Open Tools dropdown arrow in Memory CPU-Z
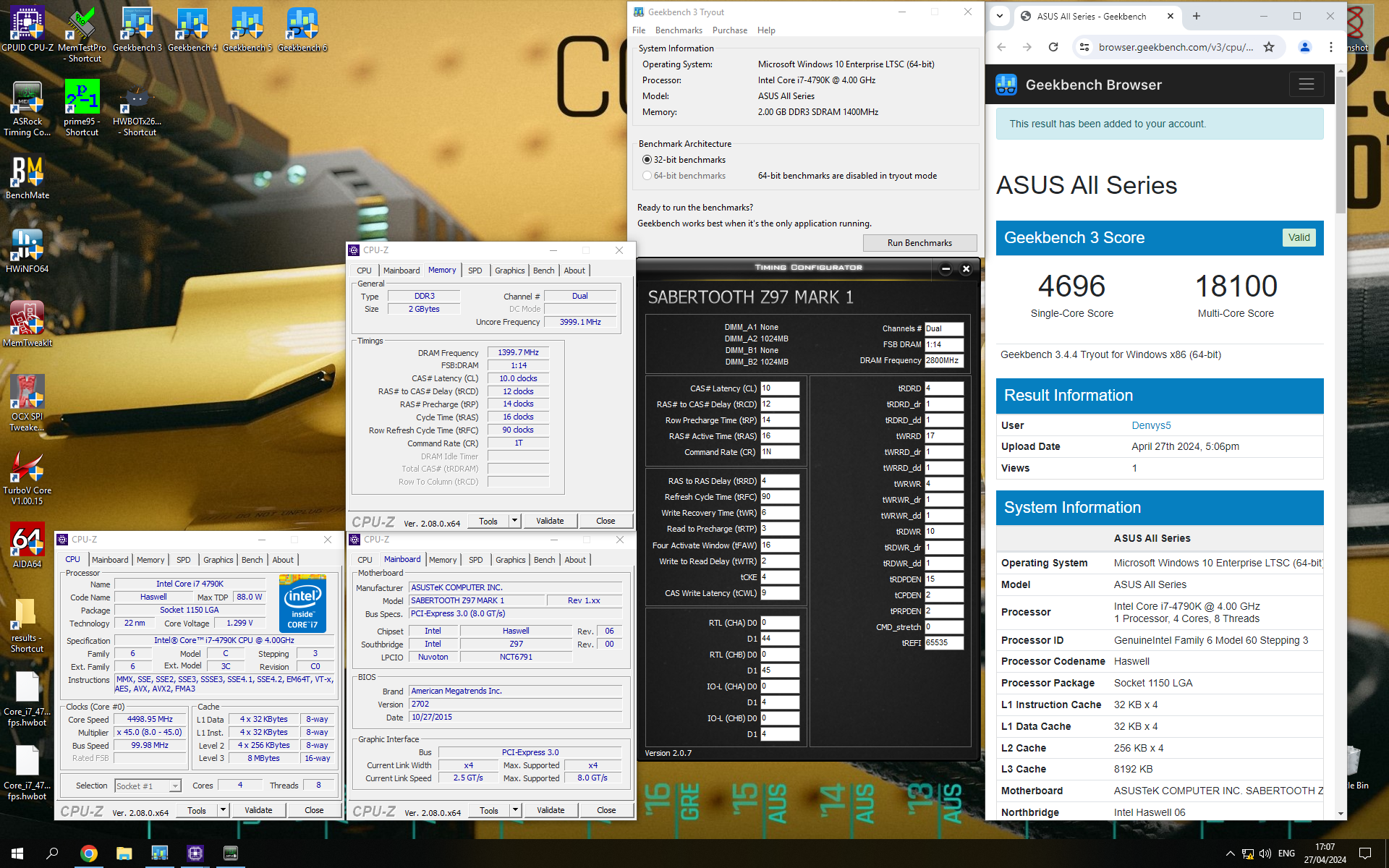The width and height of the screenshot is (1389, 868). [514, 521]
